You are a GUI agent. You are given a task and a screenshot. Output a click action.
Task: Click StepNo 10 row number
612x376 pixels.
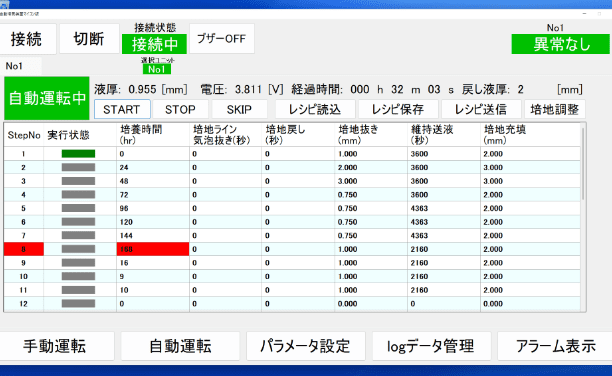(x=24, y=276)
